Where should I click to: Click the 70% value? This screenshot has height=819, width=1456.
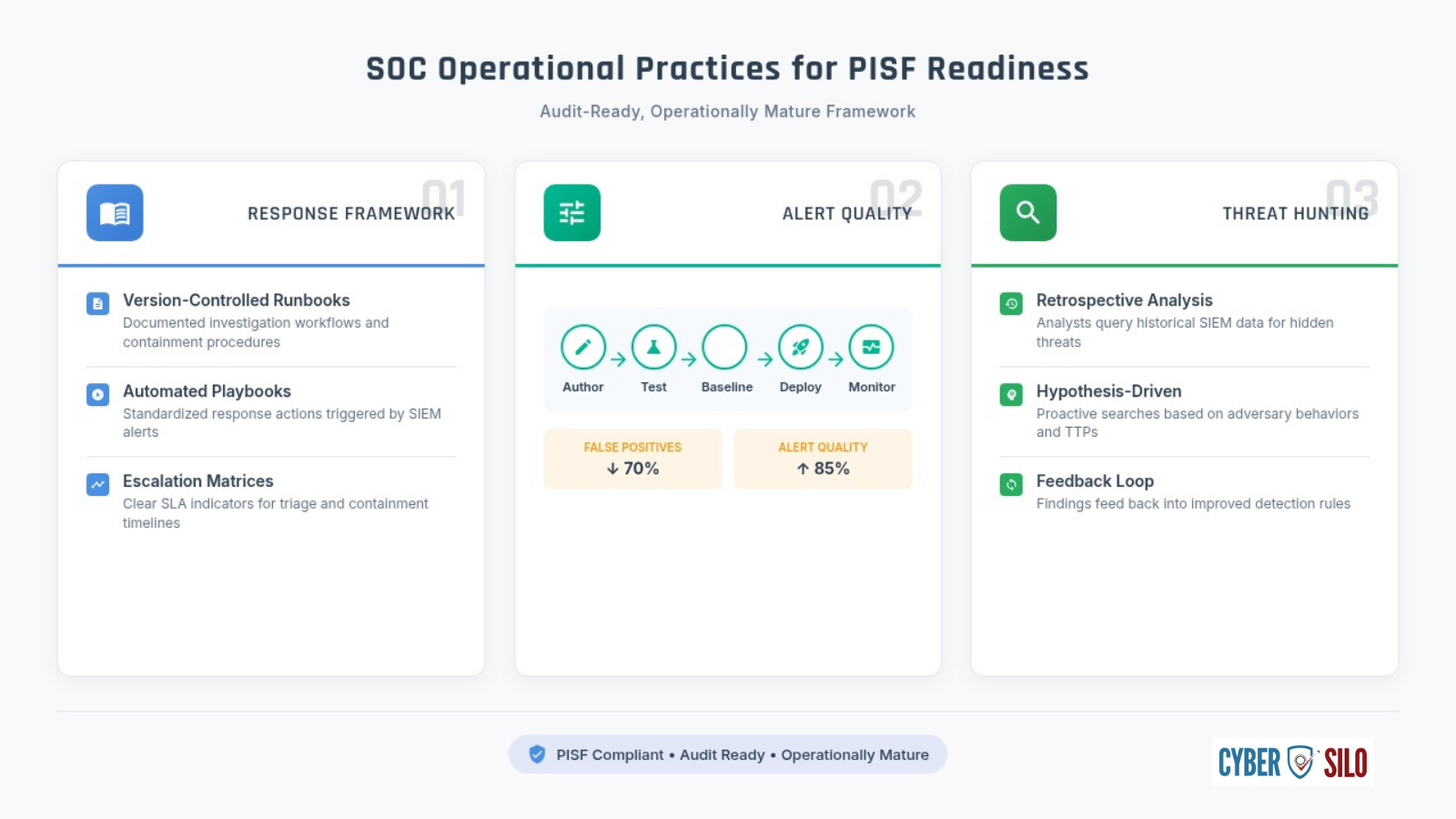641,469
